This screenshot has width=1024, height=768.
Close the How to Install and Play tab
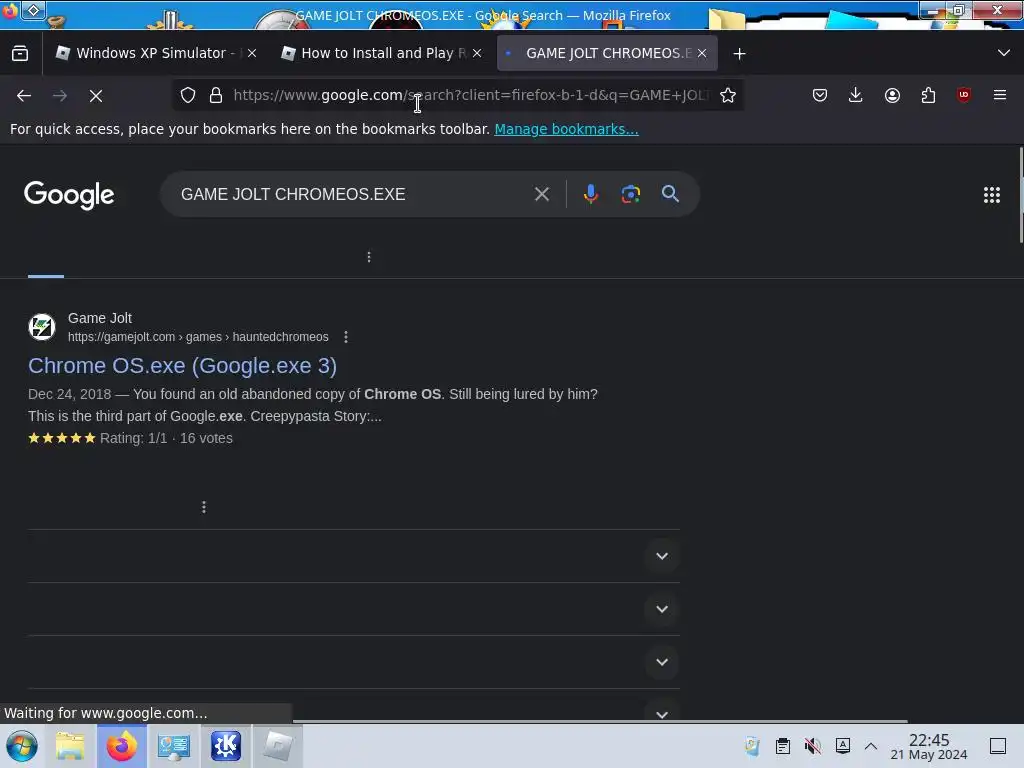(x=477, y=54)
